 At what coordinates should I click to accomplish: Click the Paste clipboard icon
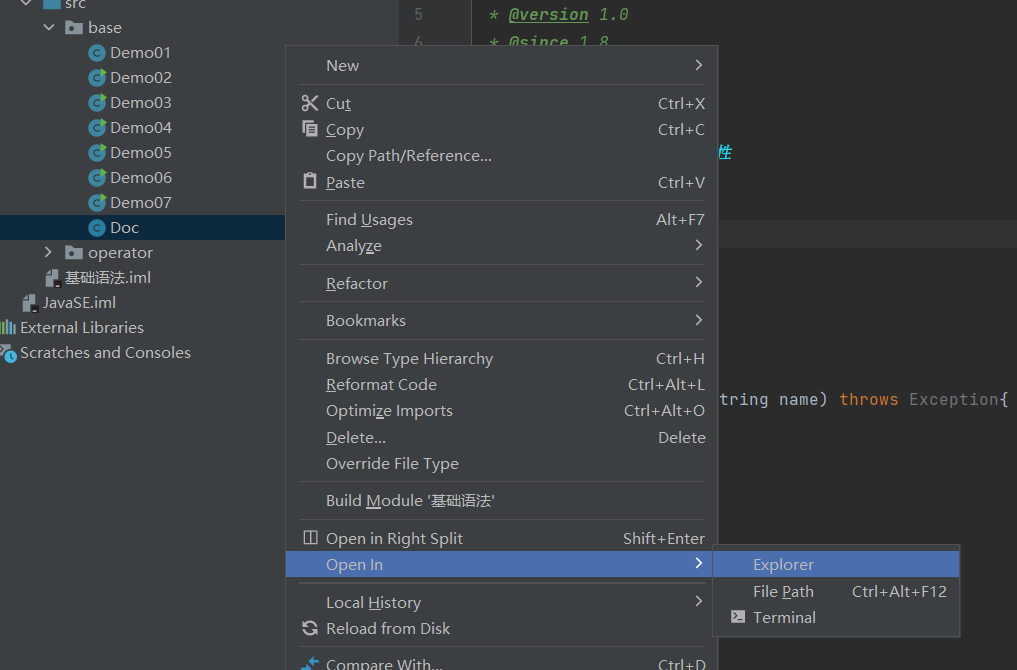[x=309, y=182]
